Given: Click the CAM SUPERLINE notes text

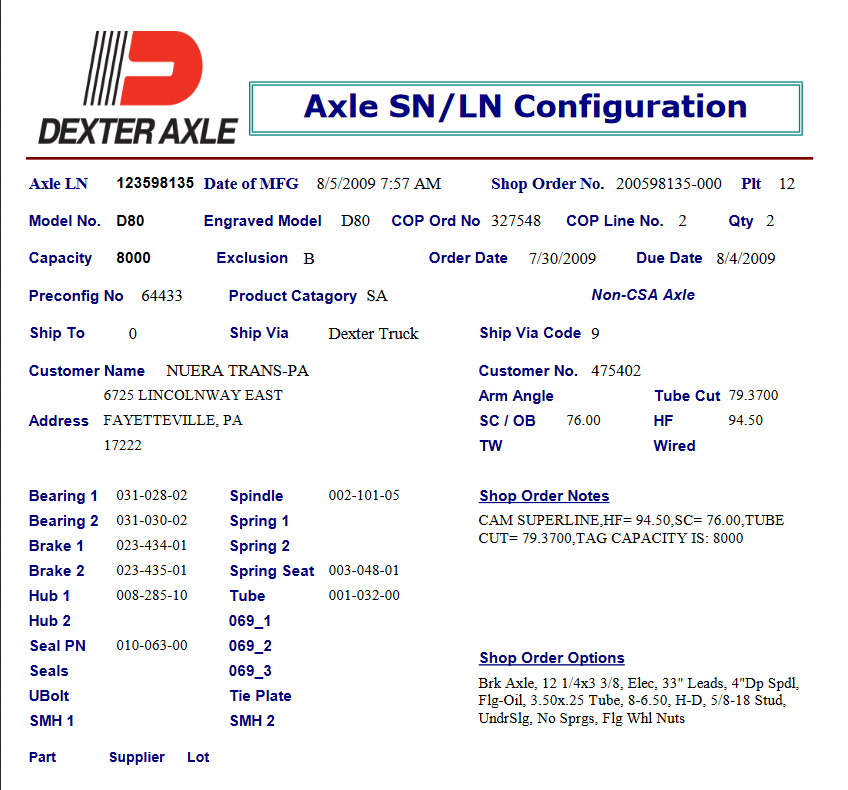Looking at the screenshot, I should click(631, 529).
